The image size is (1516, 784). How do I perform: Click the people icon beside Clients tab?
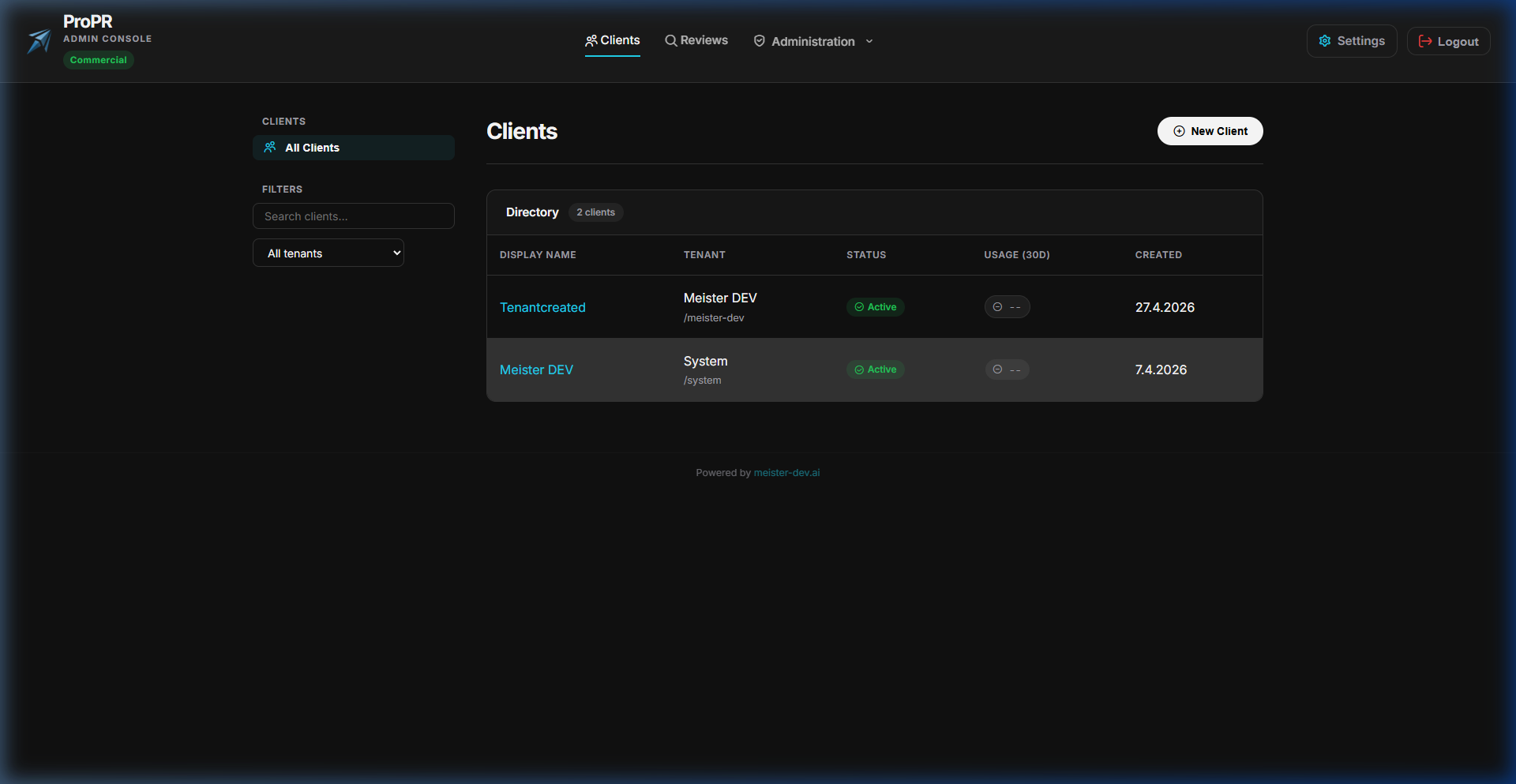[591, 40]
